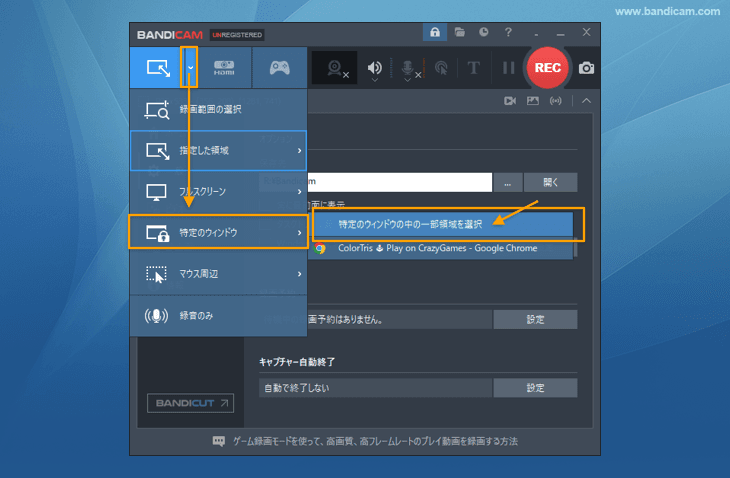
Task: Click the monitor icon beside フルスクリーン
Action: 156,192
